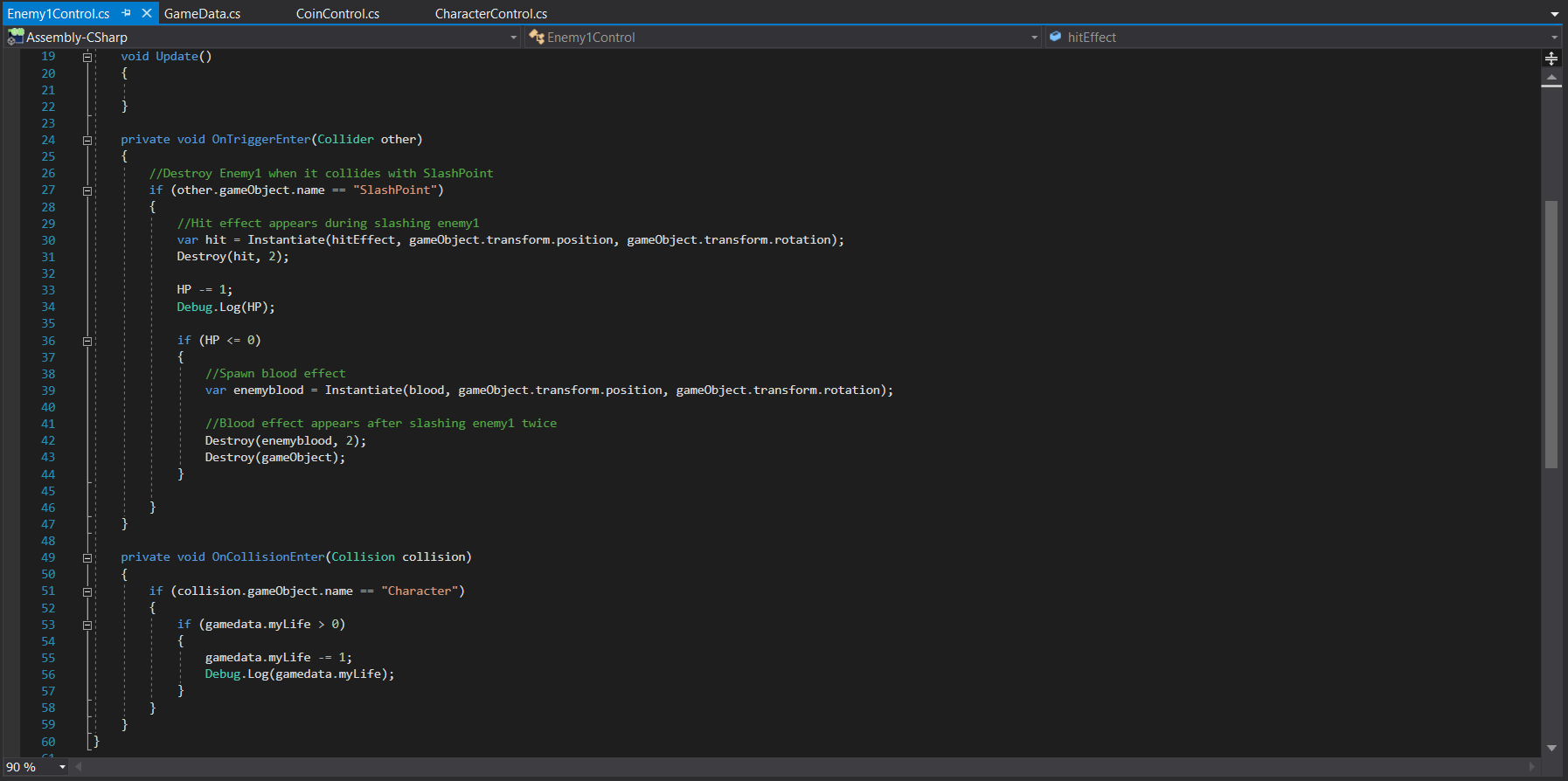This screenshot has width=1568, height=781.
Task: Open the document tab overflow dropdown arrow
Action: [1554, 14]
